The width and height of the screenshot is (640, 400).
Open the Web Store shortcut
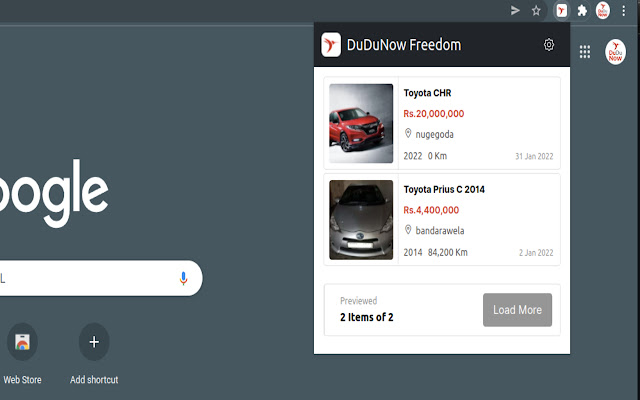click(22, 342)
